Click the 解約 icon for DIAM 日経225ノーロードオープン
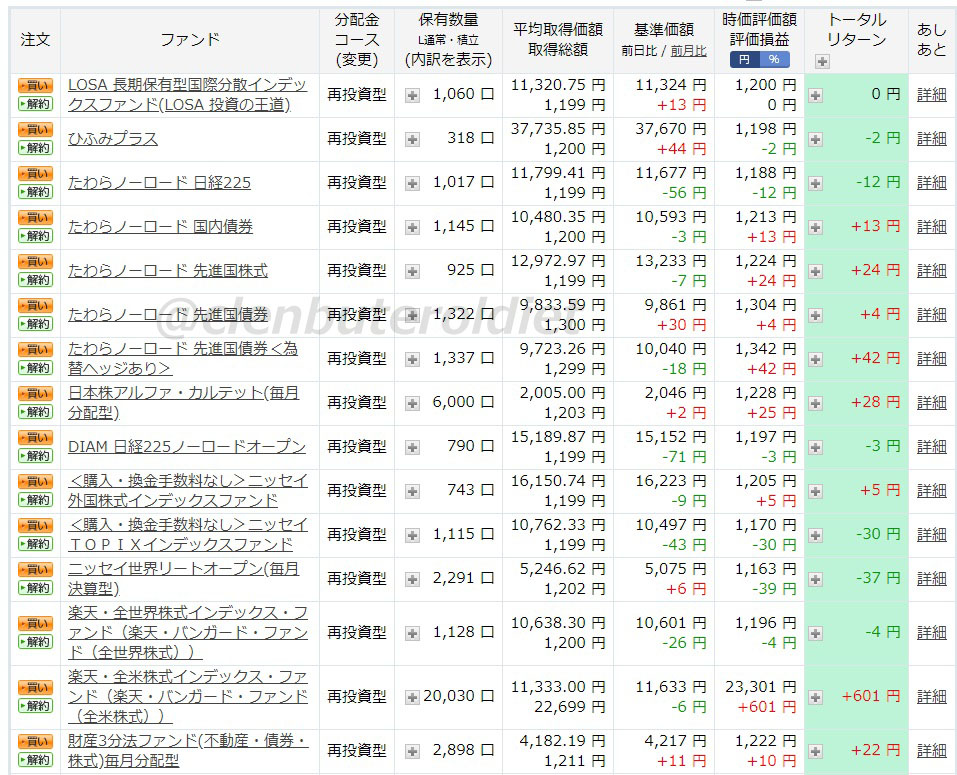957x775 pixels. (x=33, y=454)
